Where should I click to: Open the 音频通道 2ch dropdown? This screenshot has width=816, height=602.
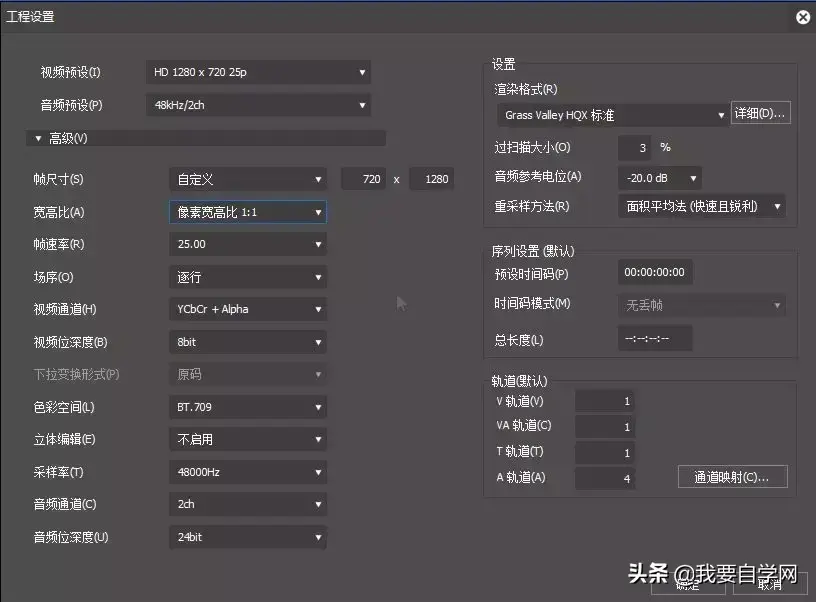[248, 504]
